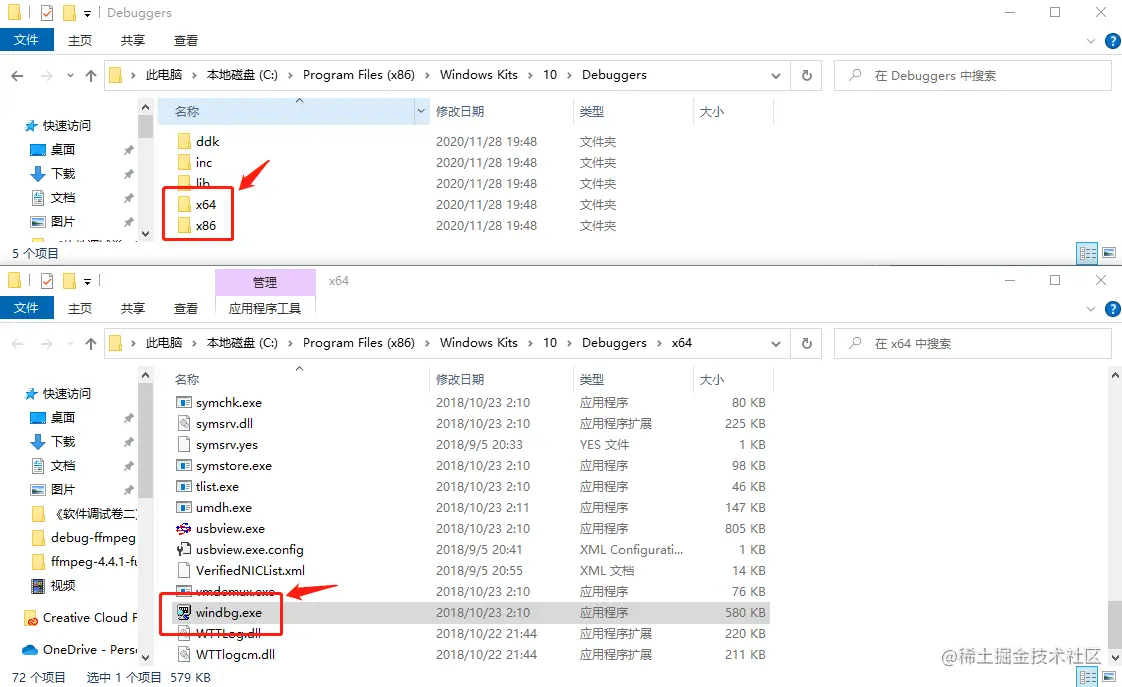Refresh the Debuggers folder view
Image resolution: width=1122 pixels, height=687 pixels.
click(806, 75)
